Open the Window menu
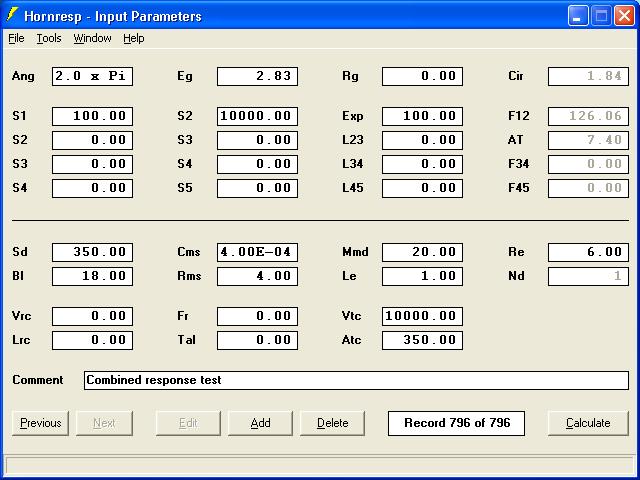Screen dimensions: 640x480 point(92,38)
